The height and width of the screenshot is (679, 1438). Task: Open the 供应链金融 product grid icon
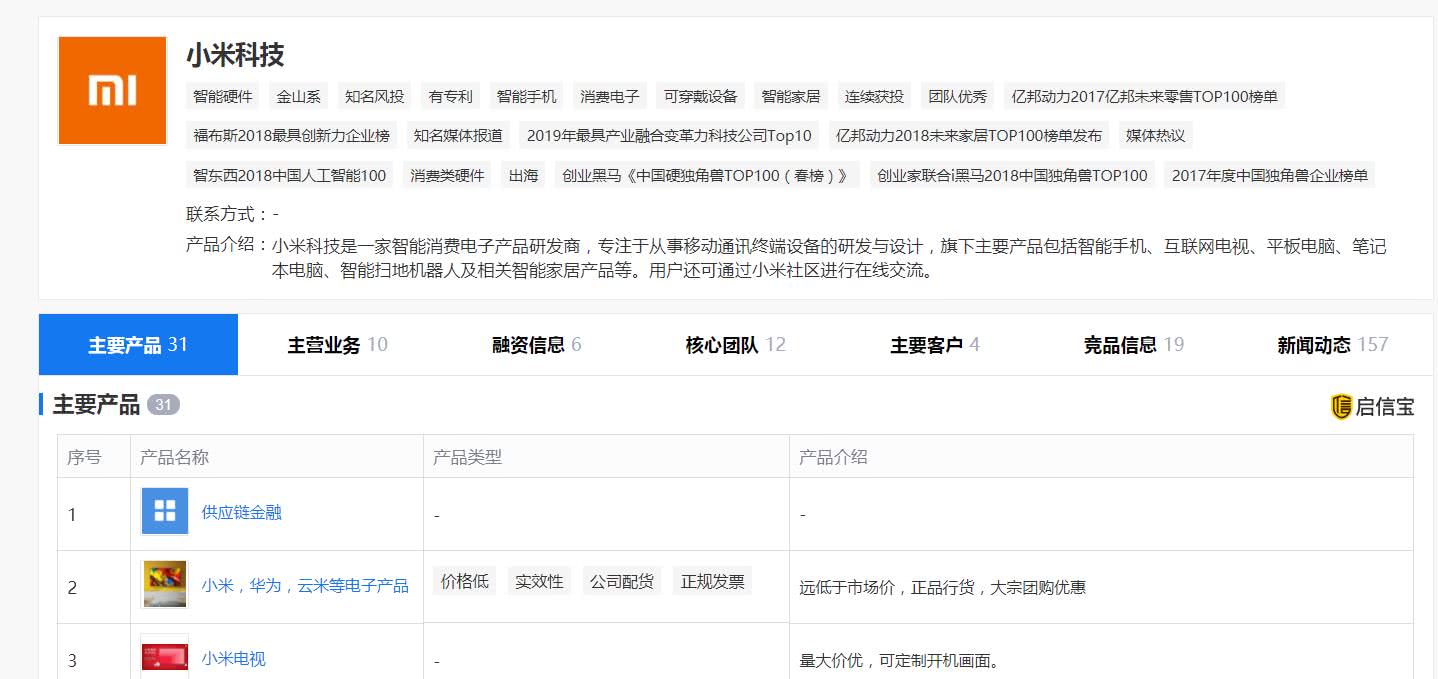165,512
